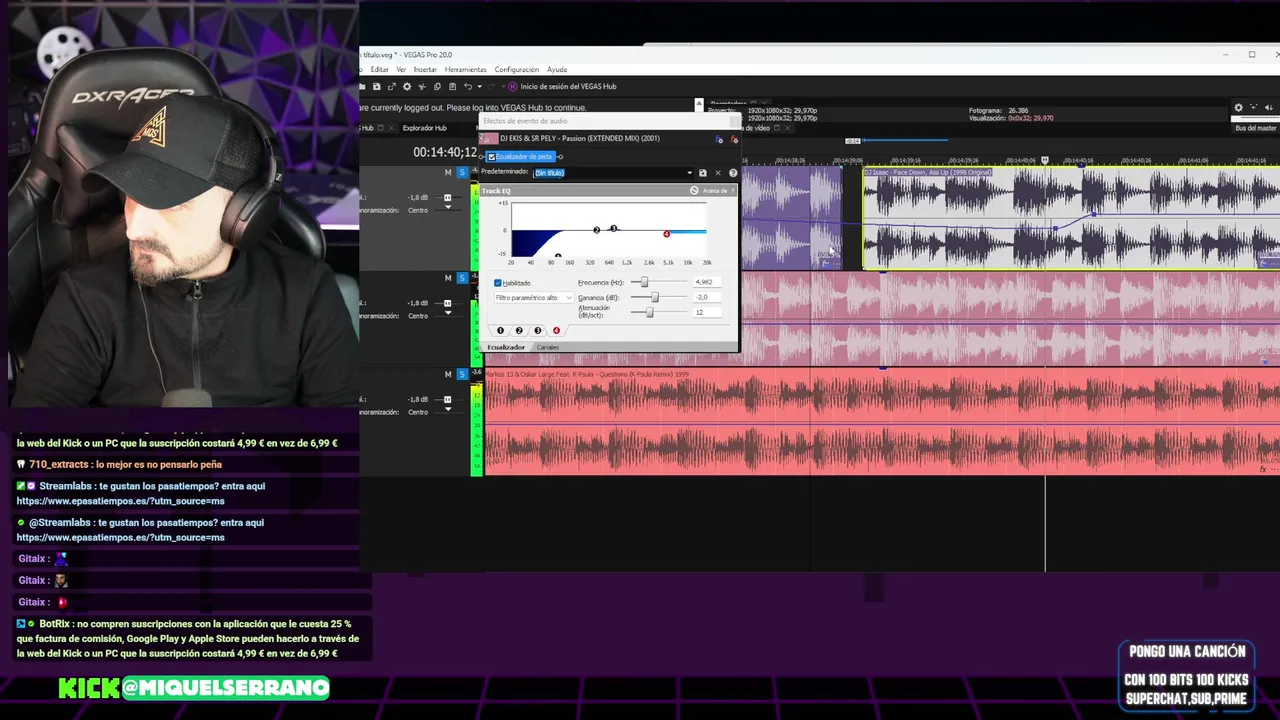Click the Ganancia value field -2,0
The width and height of the screenshot is (1280, 720).
[x=707, y=297]
